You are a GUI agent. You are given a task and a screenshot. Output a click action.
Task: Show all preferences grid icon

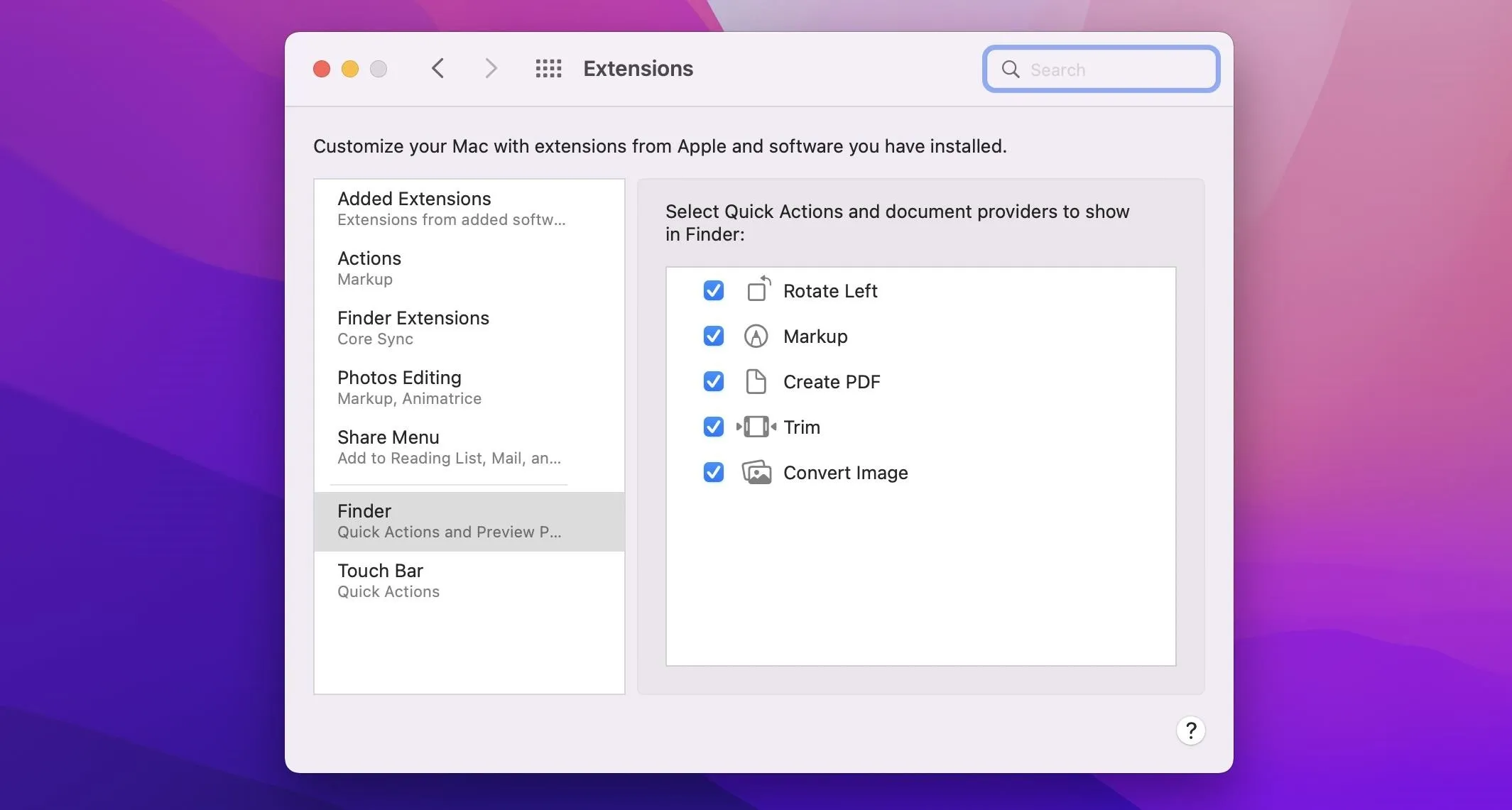pos(548,68)
